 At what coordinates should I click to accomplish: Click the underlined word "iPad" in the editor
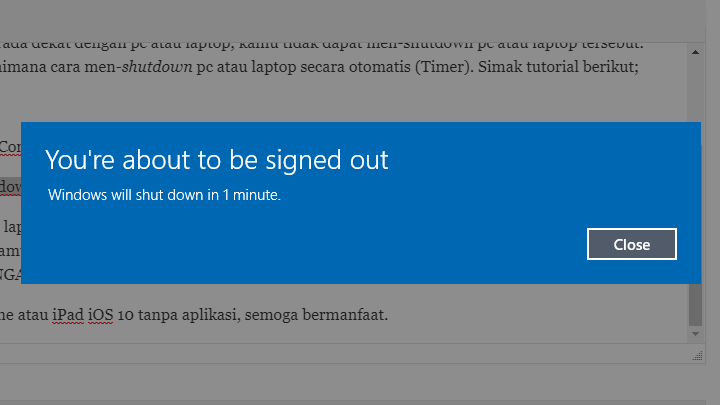[67, 315]
